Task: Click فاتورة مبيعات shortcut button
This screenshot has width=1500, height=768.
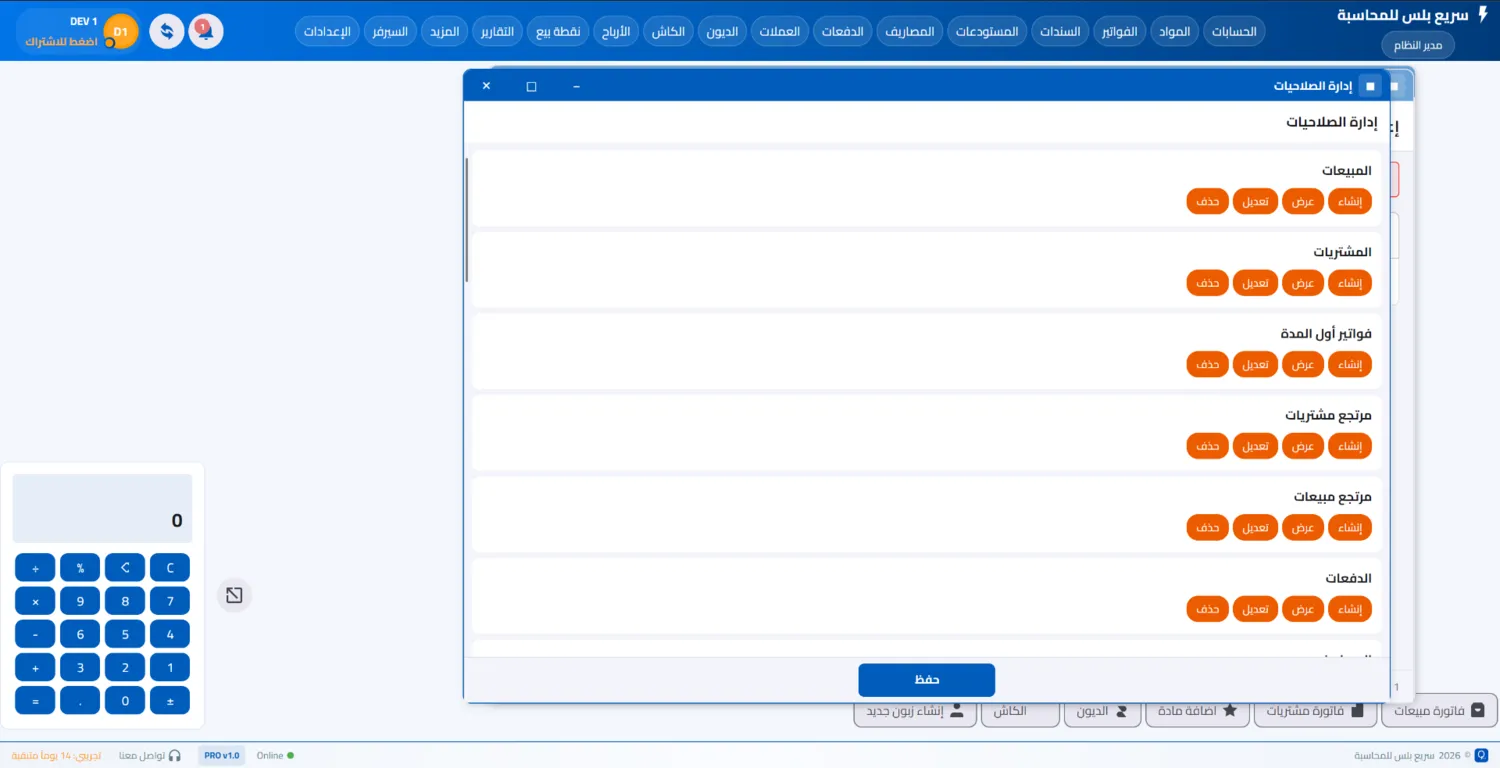Action: [x=1439, y=711]
